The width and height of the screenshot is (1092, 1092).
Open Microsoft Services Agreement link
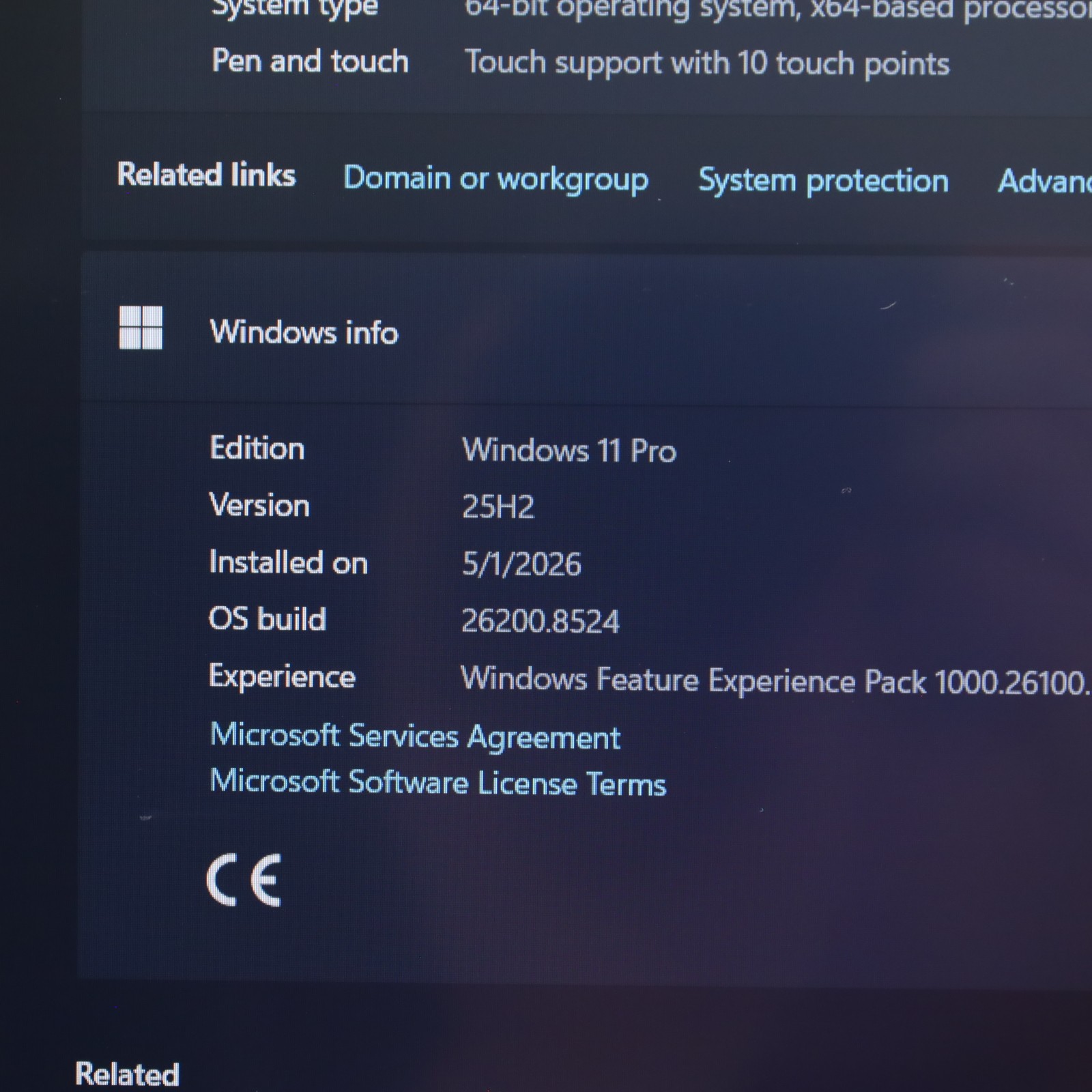(416, 736)
